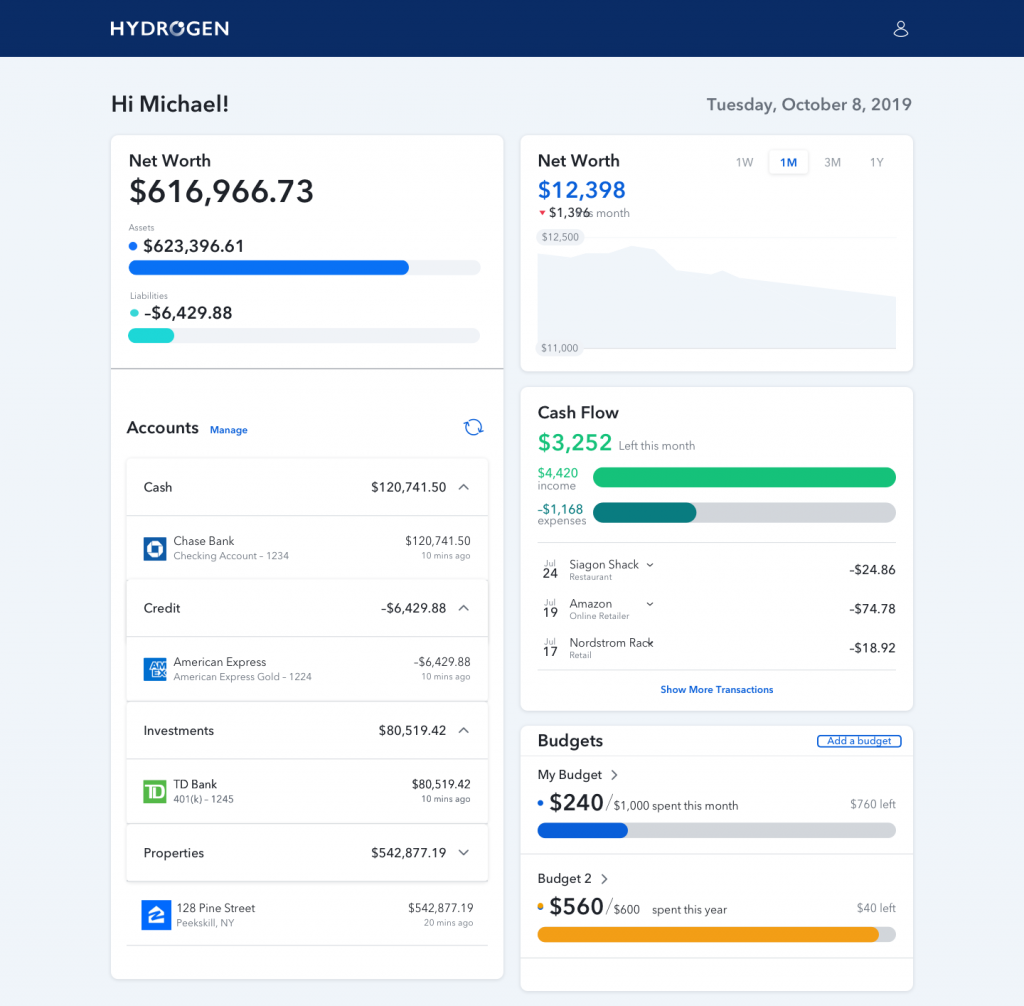Screen dimensions: 1024x1006
Task: Expand the Properties accounts section
Action: pos(463,853)
